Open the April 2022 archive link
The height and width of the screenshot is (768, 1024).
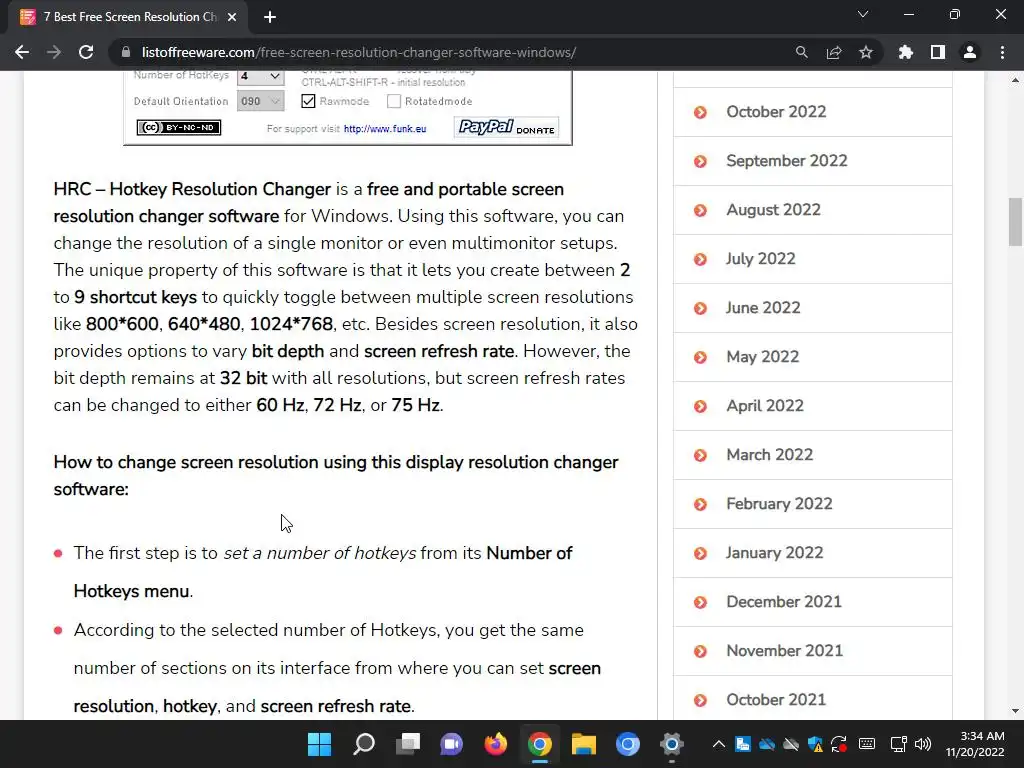(765, 406)
